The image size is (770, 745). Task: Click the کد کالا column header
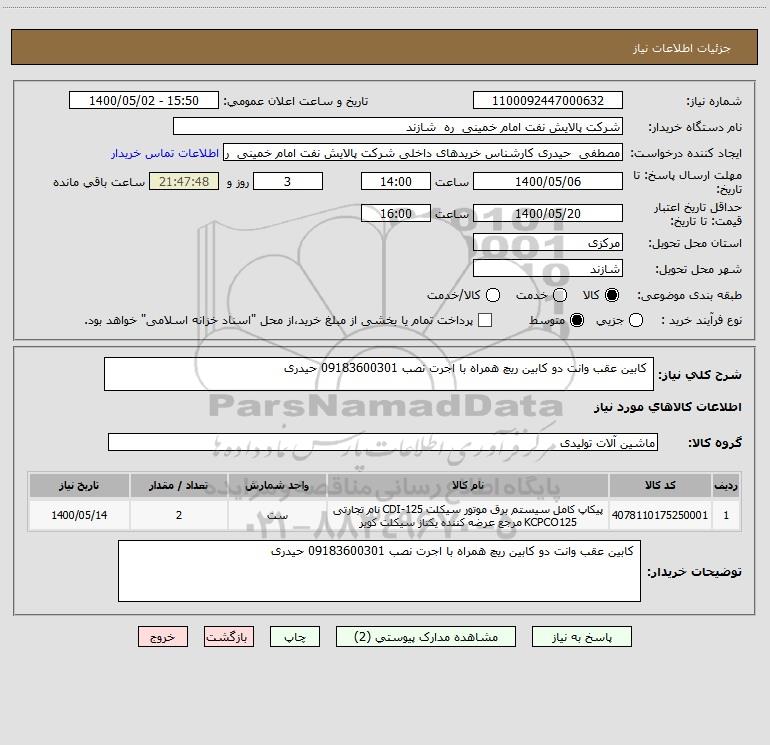point(660,486)
